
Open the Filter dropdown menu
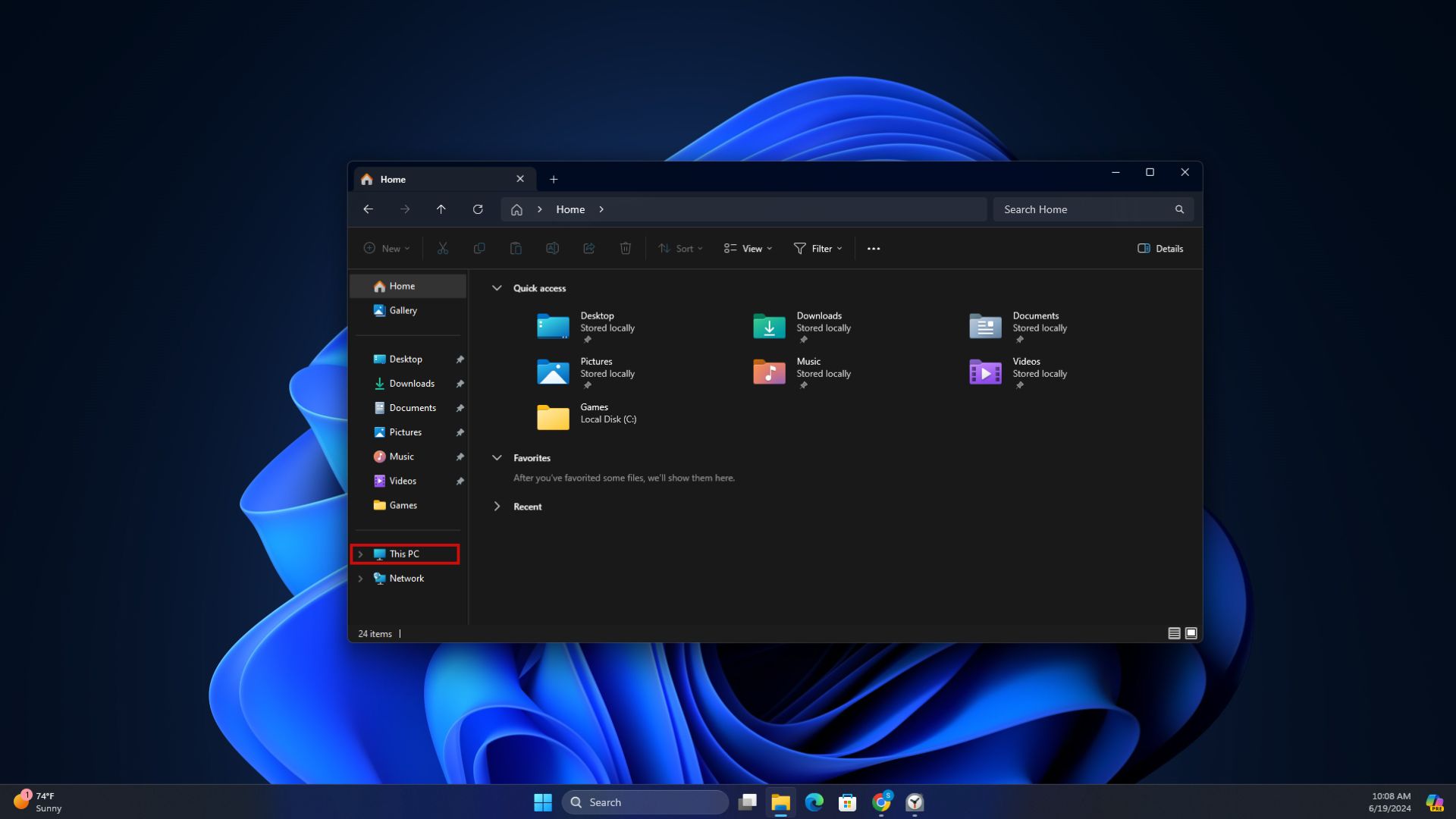[x=817, y=249]
